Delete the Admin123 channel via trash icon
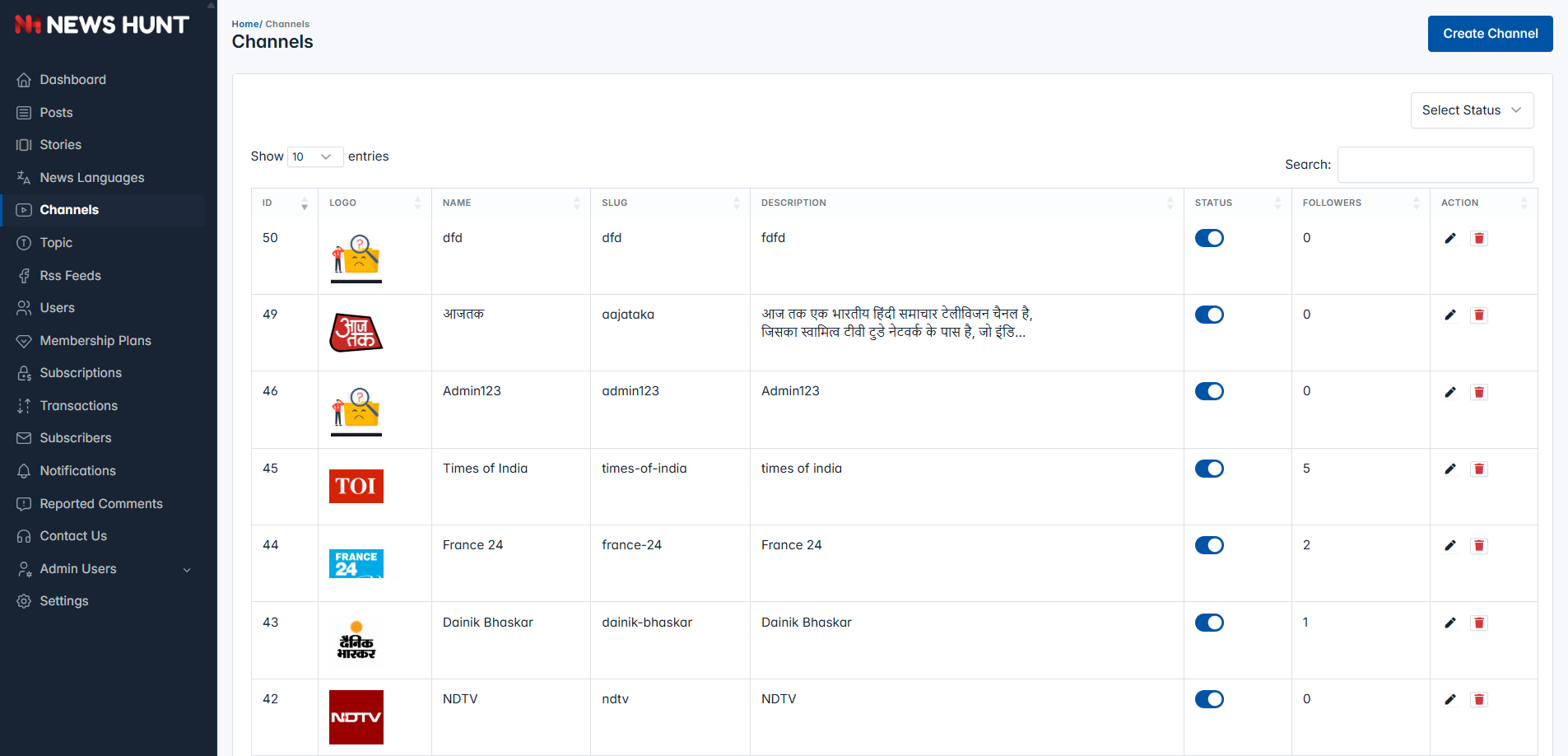 tap(1479, 392)
